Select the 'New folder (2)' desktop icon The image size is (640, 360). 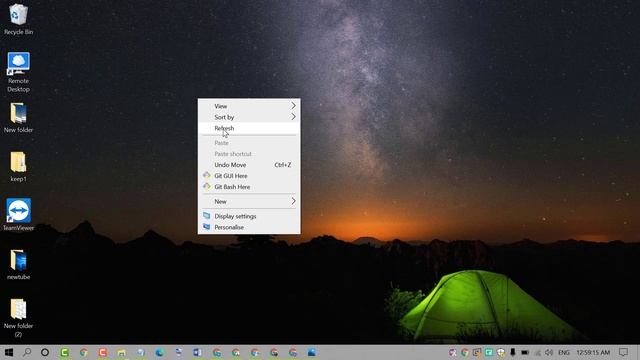(x=18, y=318)
